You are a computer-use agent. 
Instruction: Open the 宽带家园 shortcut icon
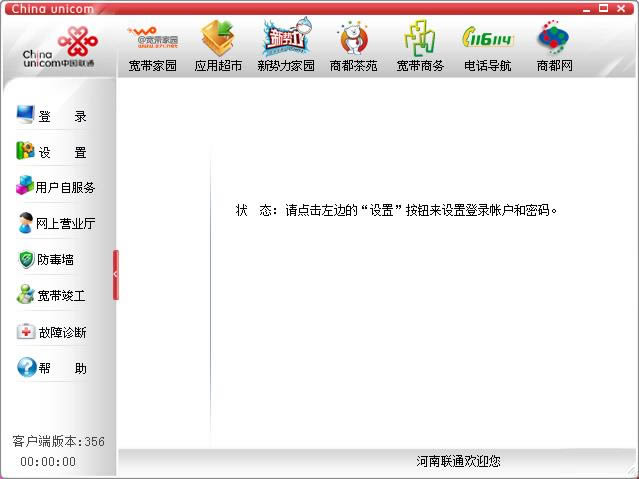point(153,38)
